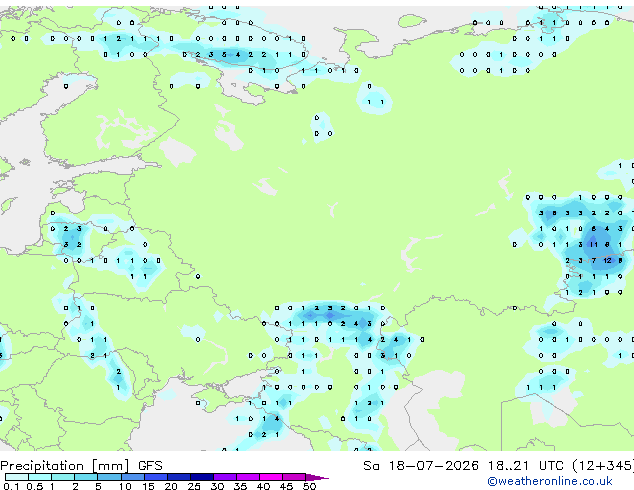The height and width of the screenshot is (490, 634).
Task: Click the 'GFS' model label
Action: coord(150,466)
